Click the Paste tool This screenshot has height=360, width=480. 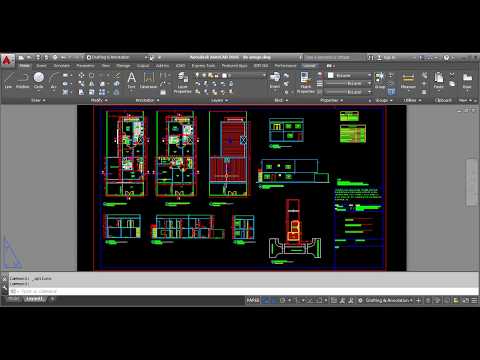click(x=439, y=80)
